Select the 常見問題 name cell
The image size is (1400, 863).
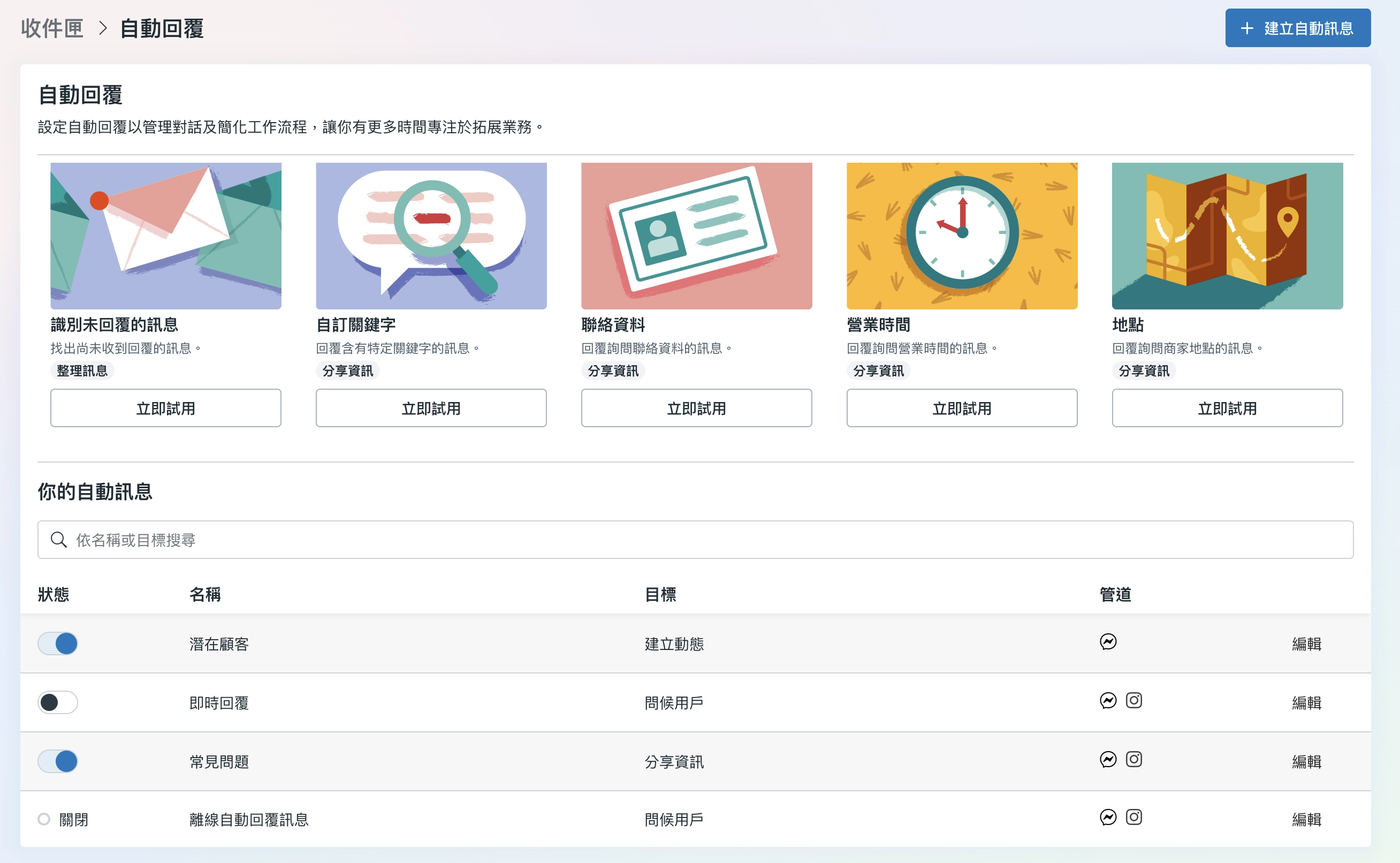tap(219, 762)
